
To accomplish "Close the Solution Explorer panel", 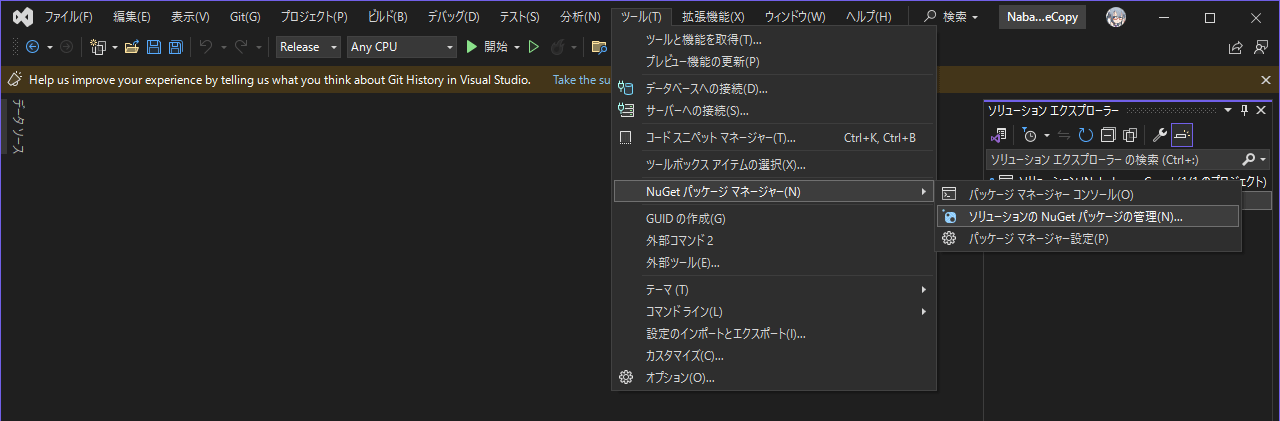I will (x=1261, y=110).
